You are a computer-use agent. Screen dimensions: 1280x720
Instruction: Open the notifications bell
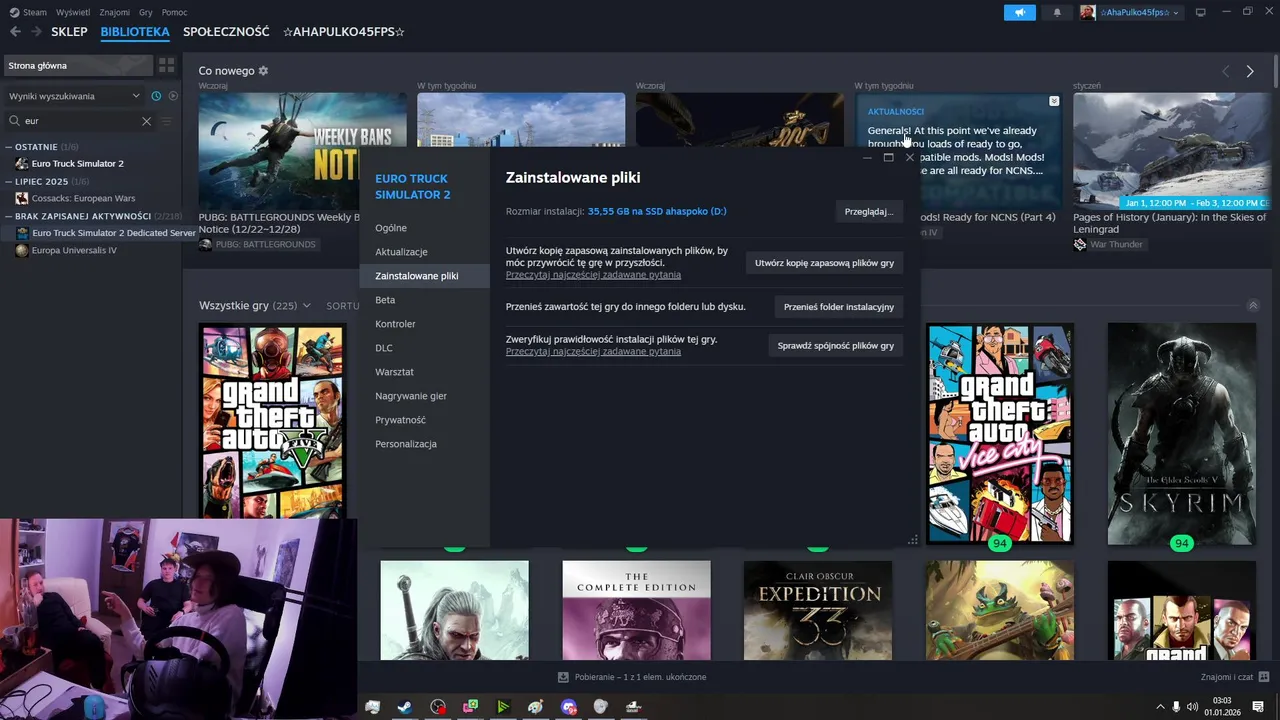pos(1057,12)
